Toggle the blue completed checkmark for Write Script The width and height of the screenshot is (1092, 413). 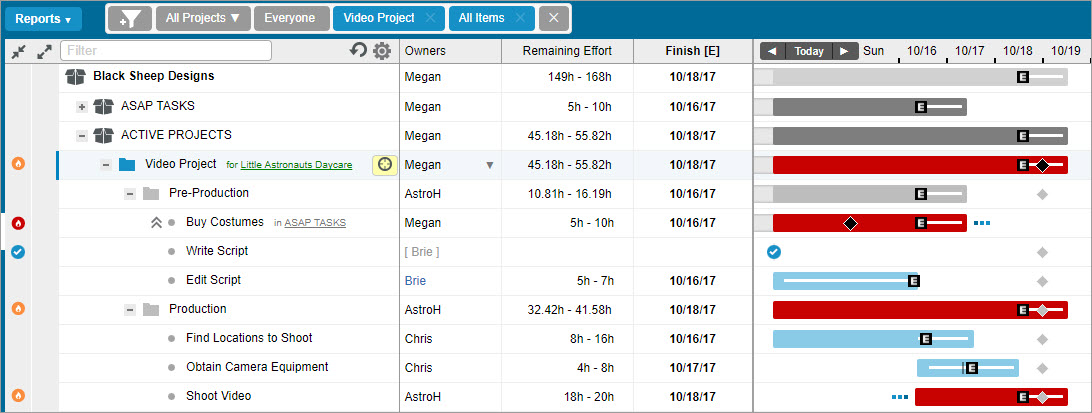18,252
